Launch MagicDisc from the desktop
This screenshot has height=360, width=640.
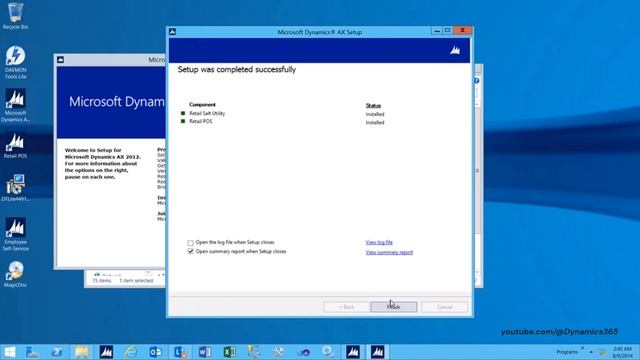coord(16,274)
